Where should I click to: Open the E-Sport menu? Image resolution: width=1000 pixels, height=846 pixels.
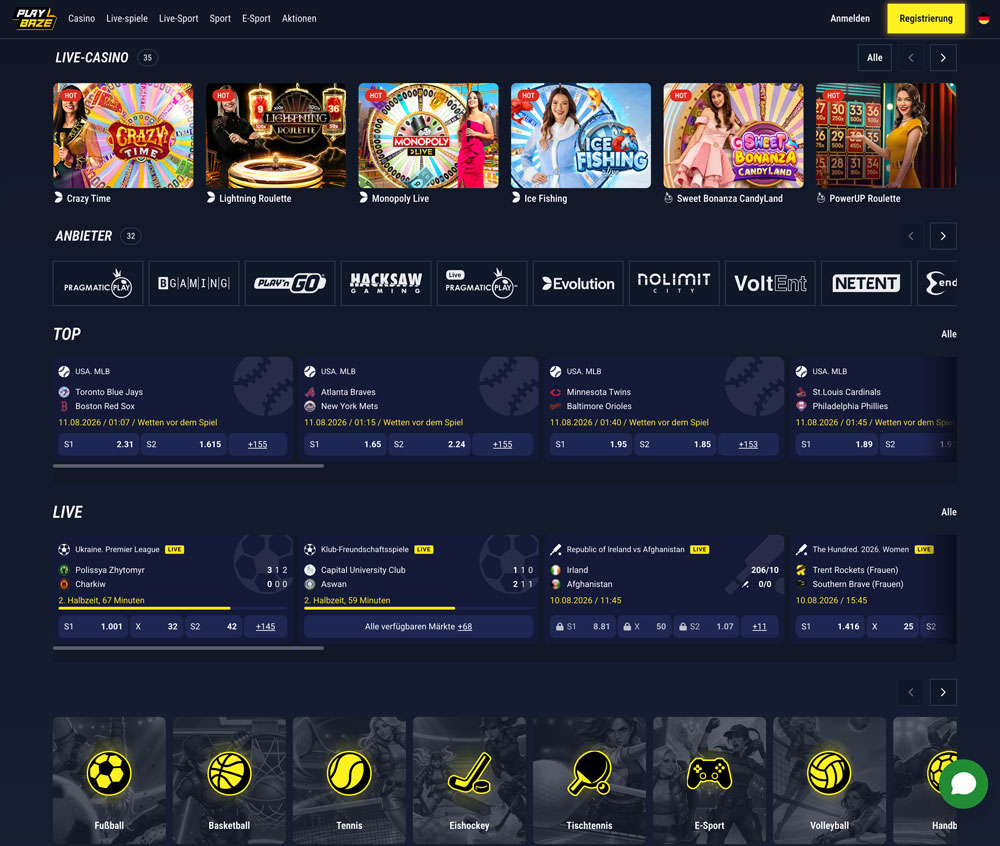[256, 18]
